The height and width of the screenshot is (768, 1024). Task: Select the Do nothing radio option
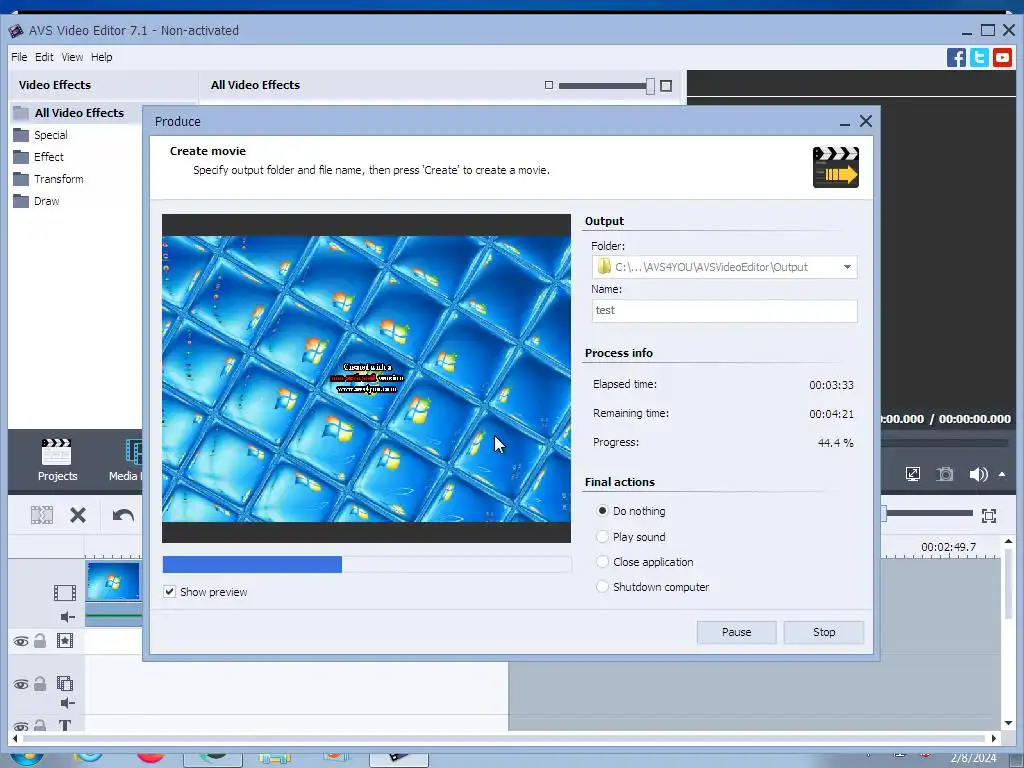[x=602, y=511]
